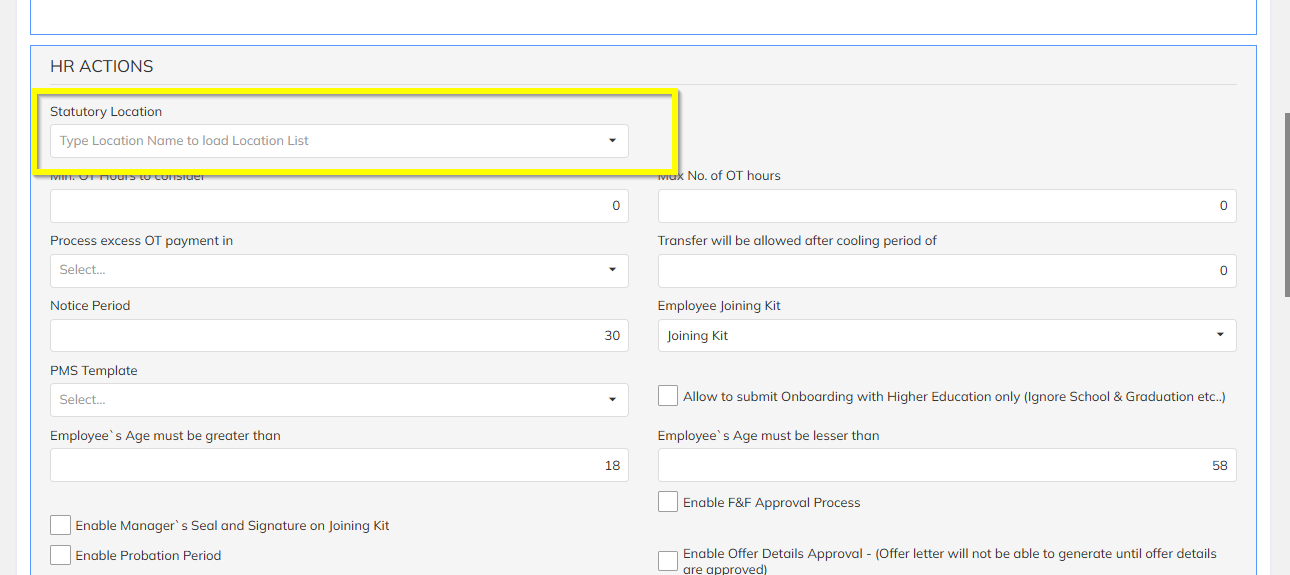Click the Min. OT Hours input field

pos(339,206)
